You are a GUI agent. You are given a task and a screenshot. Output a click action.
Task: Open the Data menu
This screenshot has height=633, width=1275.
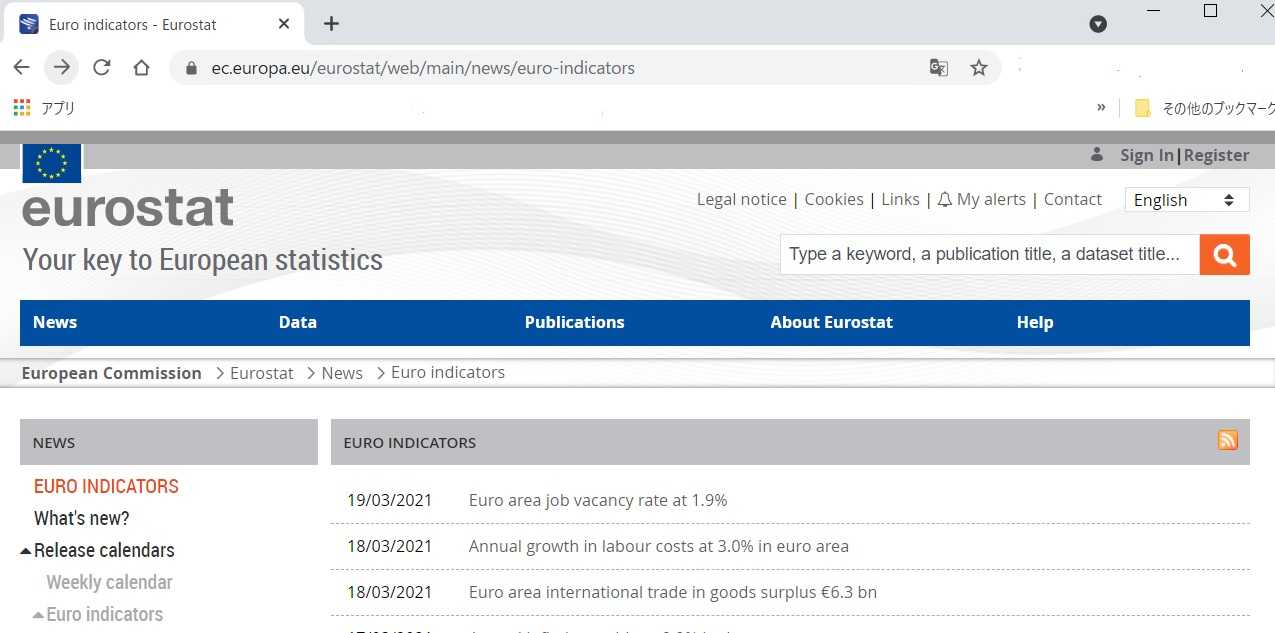pos(297,322)
